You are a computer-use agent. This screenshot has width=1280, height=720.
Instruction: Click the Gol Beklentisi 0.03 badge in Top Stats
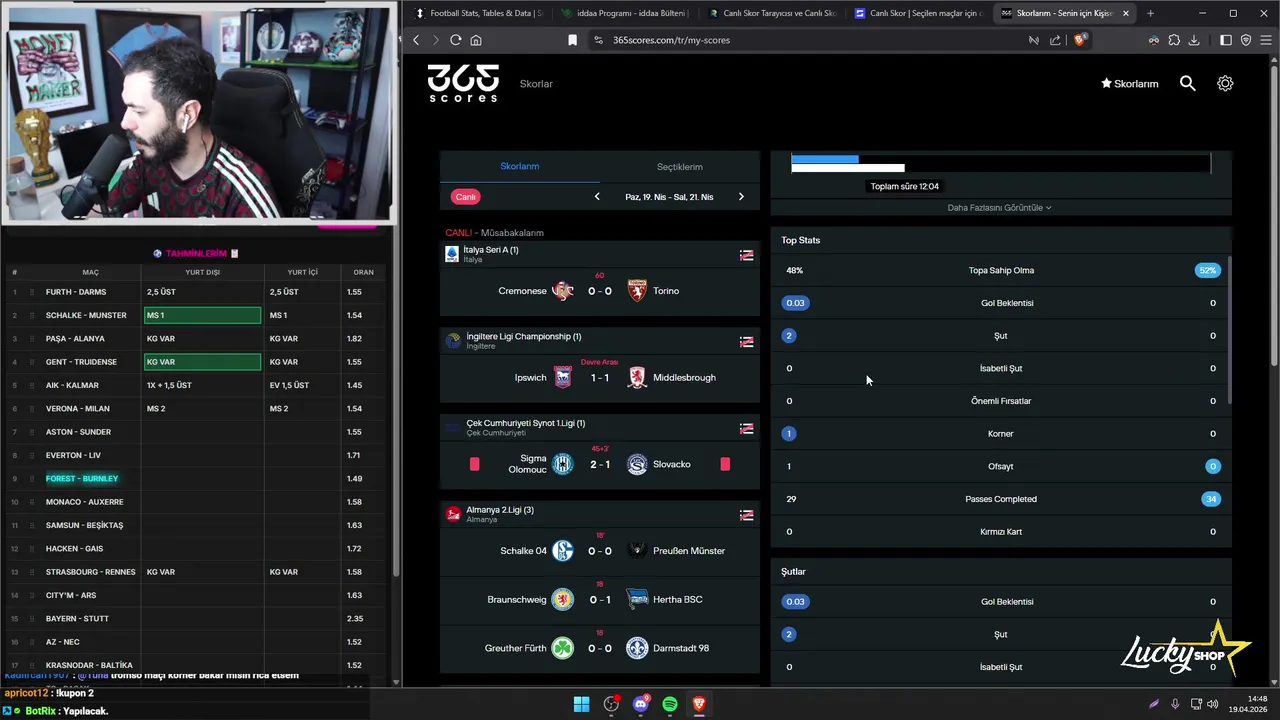pyautogui.click(x=796, y=303)
